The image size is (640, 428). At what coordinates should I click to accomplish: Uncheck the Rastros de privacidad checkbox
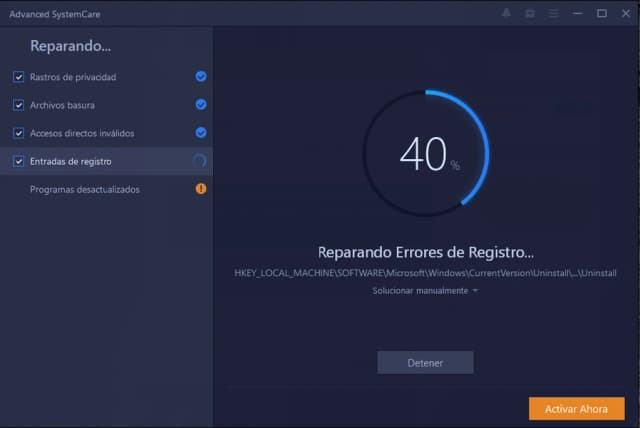coord(18,77)
